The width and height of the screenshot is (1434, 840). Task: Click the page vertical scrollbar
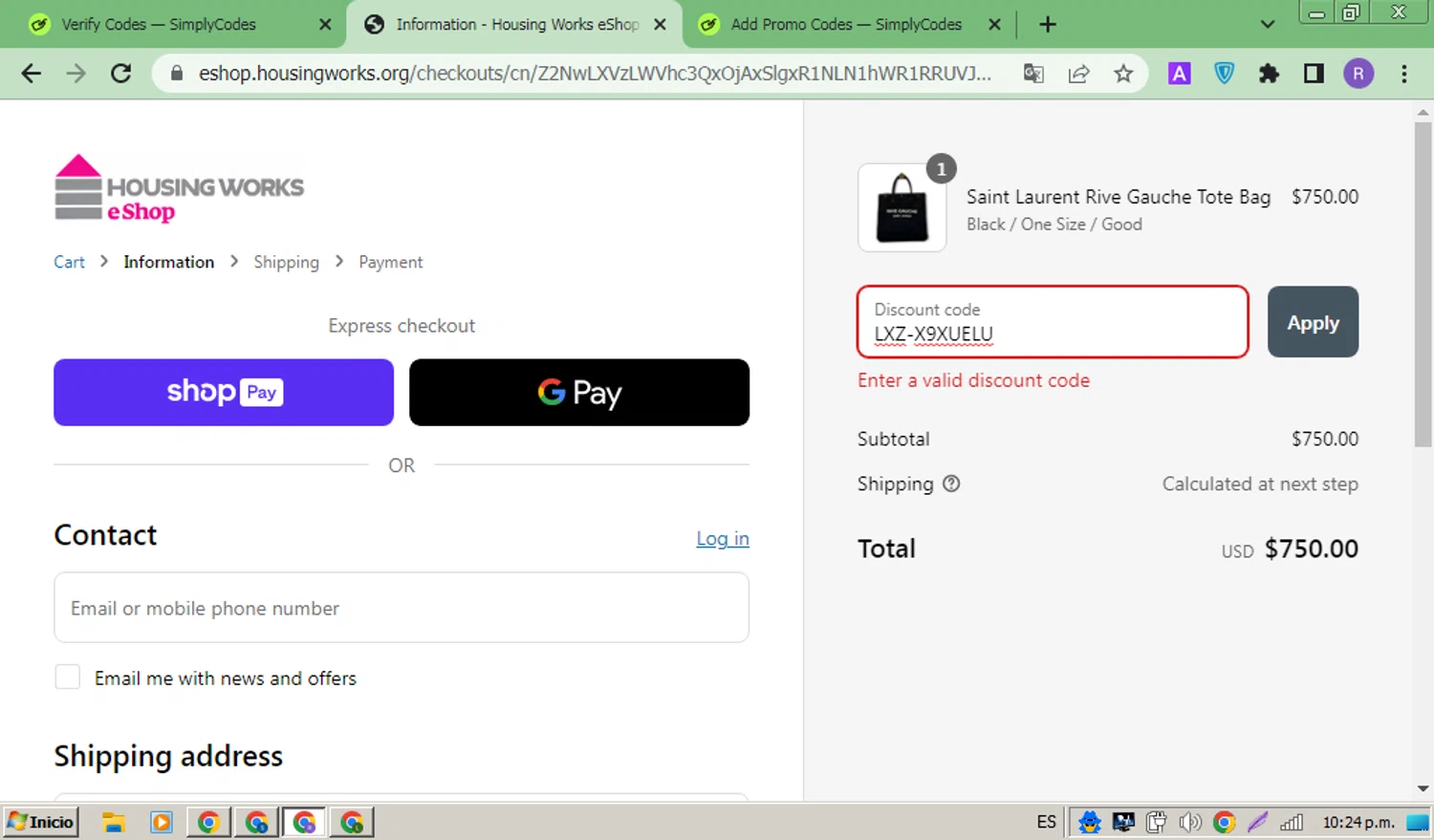tap(1423, 285)
